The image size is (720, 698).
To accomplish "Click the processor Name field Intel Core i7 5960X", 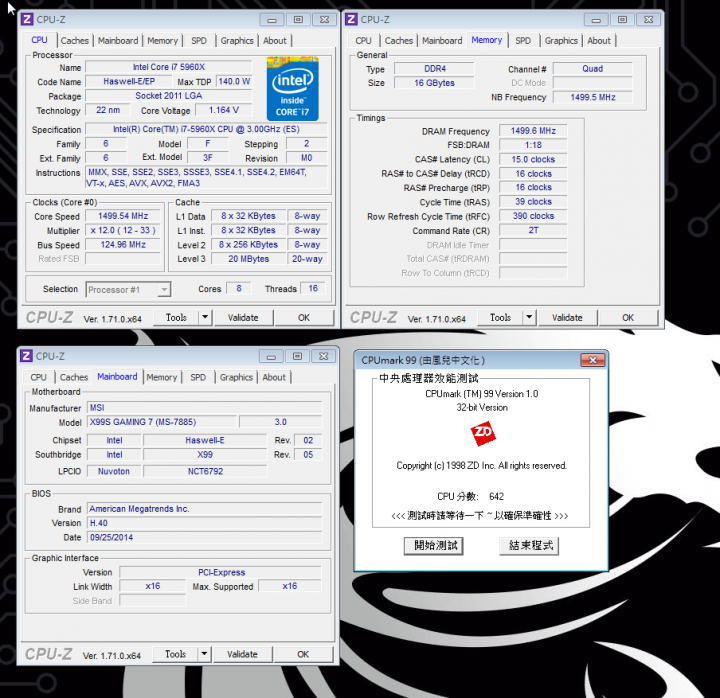I will point(169,67).
